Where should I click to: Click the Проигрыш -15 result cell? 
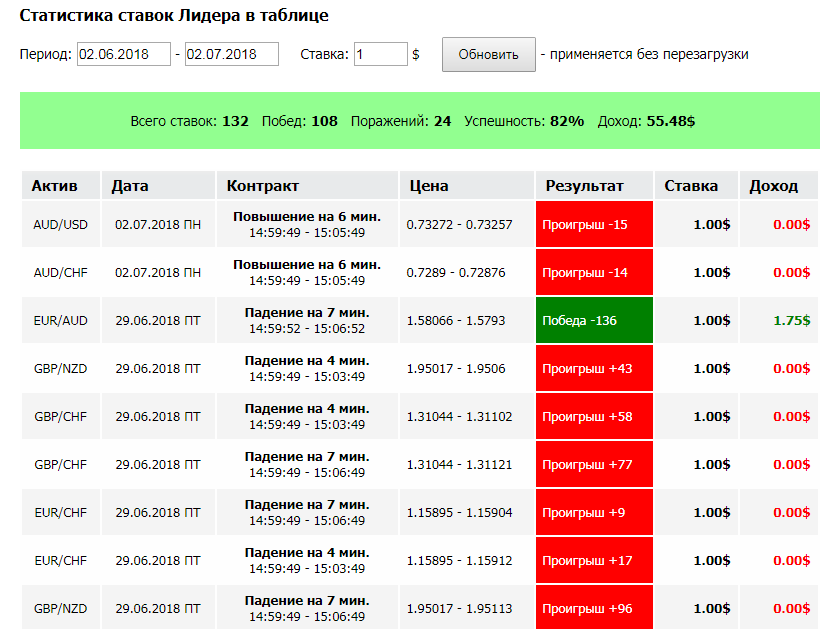594,225
